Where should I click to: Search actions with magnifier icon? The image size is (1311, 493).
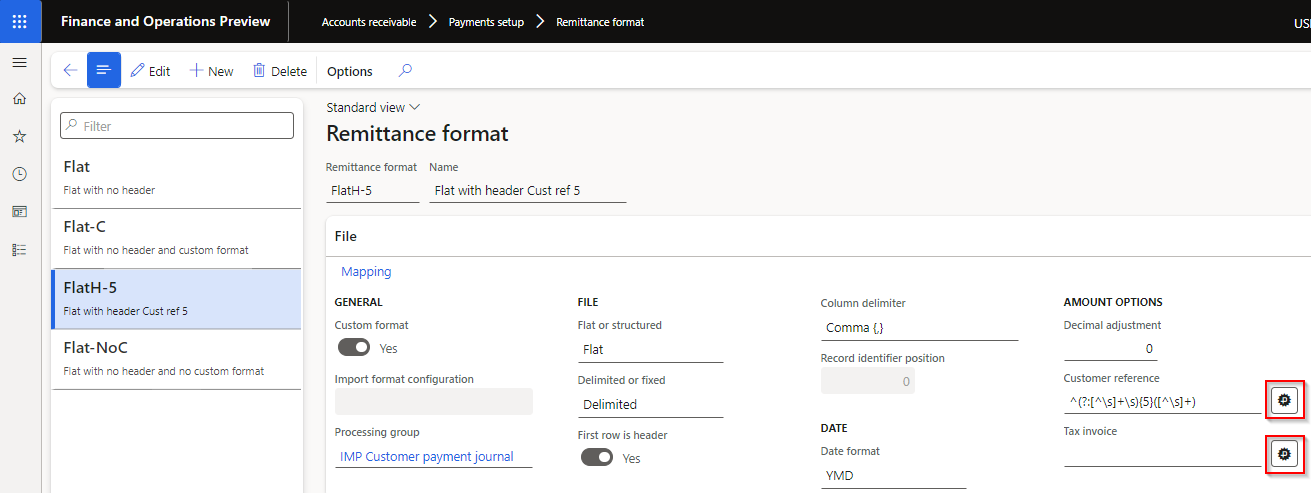click(x=405, y=71)
